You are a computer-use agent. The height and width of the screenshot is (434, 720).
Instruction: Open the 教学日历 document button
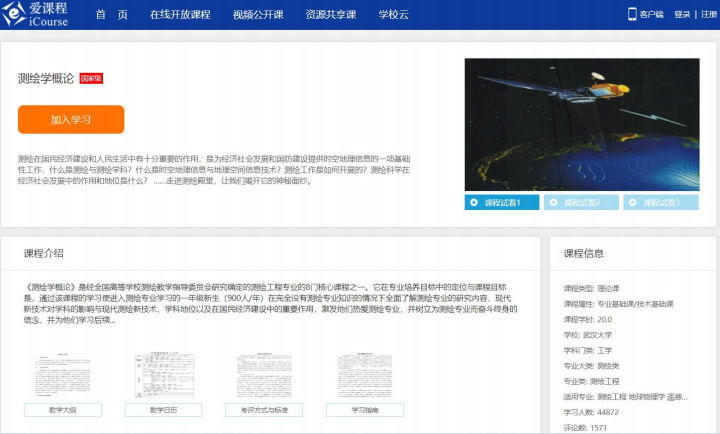point(163,410)
